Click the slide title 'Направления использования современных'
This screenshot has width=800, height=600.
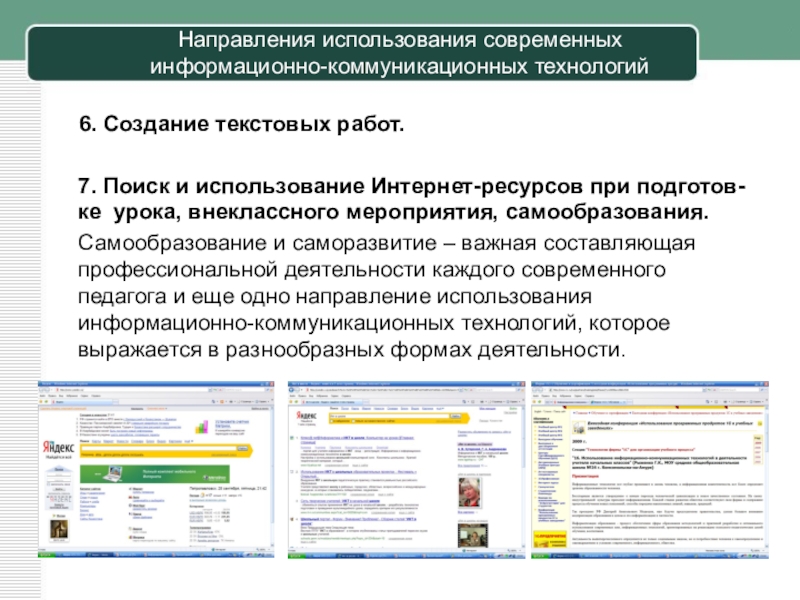coord(400,40)
